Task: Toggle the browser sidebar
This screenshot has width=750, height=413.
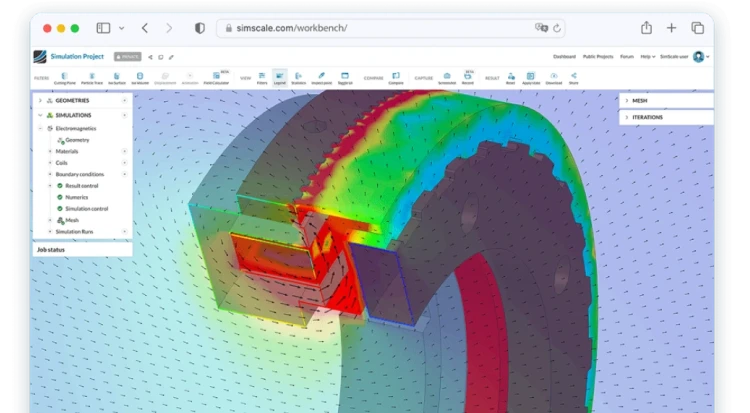Action: (103, 28)
